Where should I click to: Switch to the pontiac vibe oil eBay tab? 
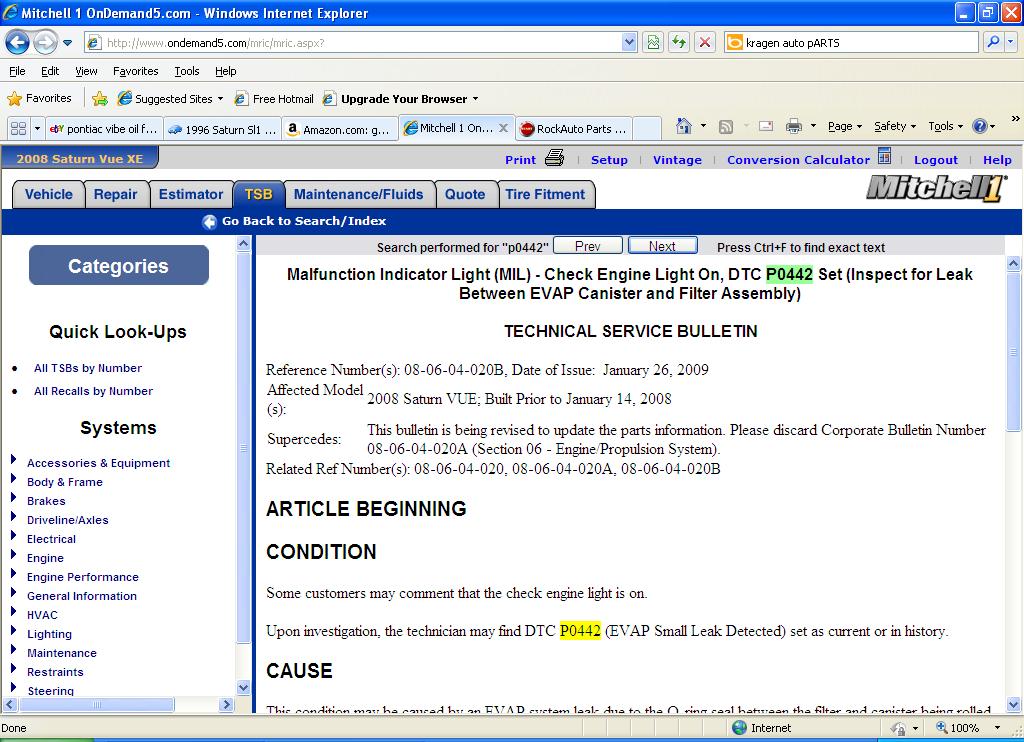pos(103,129)
